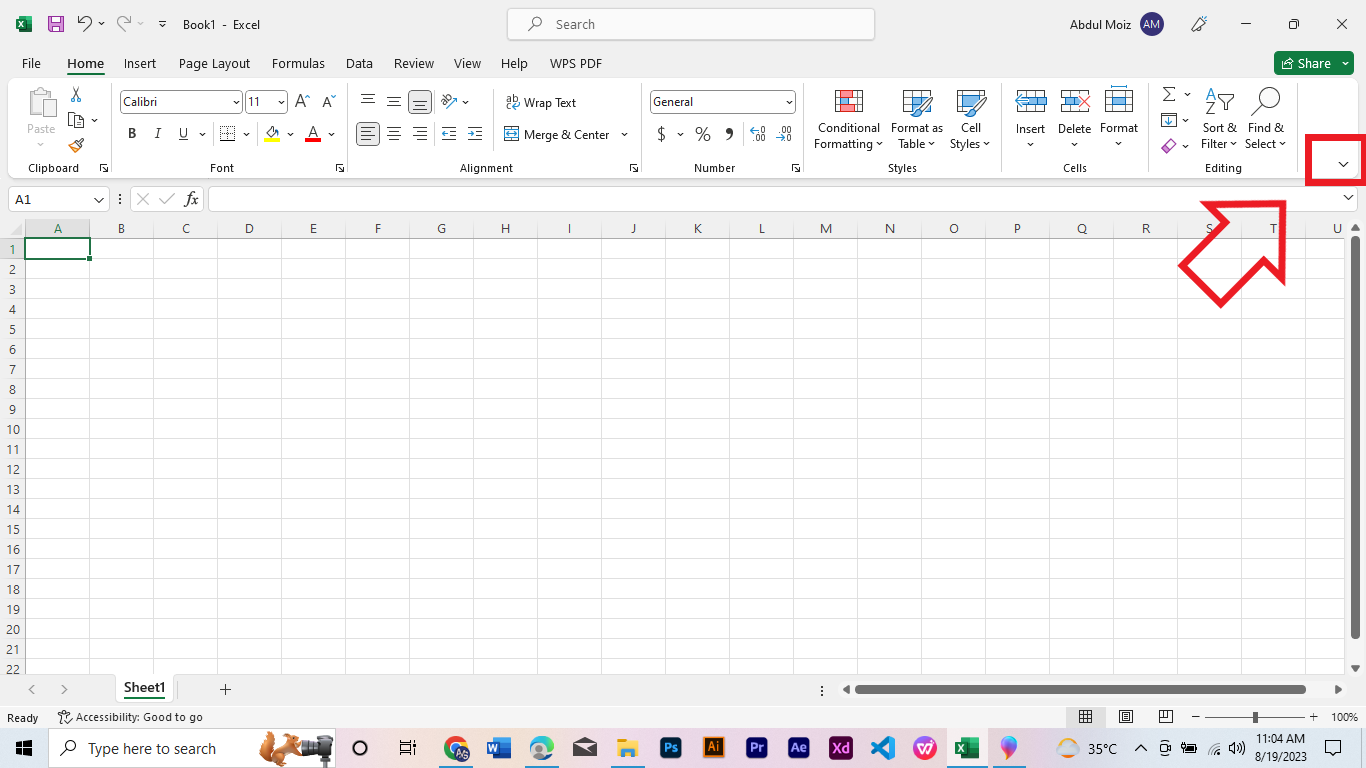Image resolution: width=1366 pixels, height=768 pixels.
Task: Click the Orientation text angle icon
Action: click(449, 101)
